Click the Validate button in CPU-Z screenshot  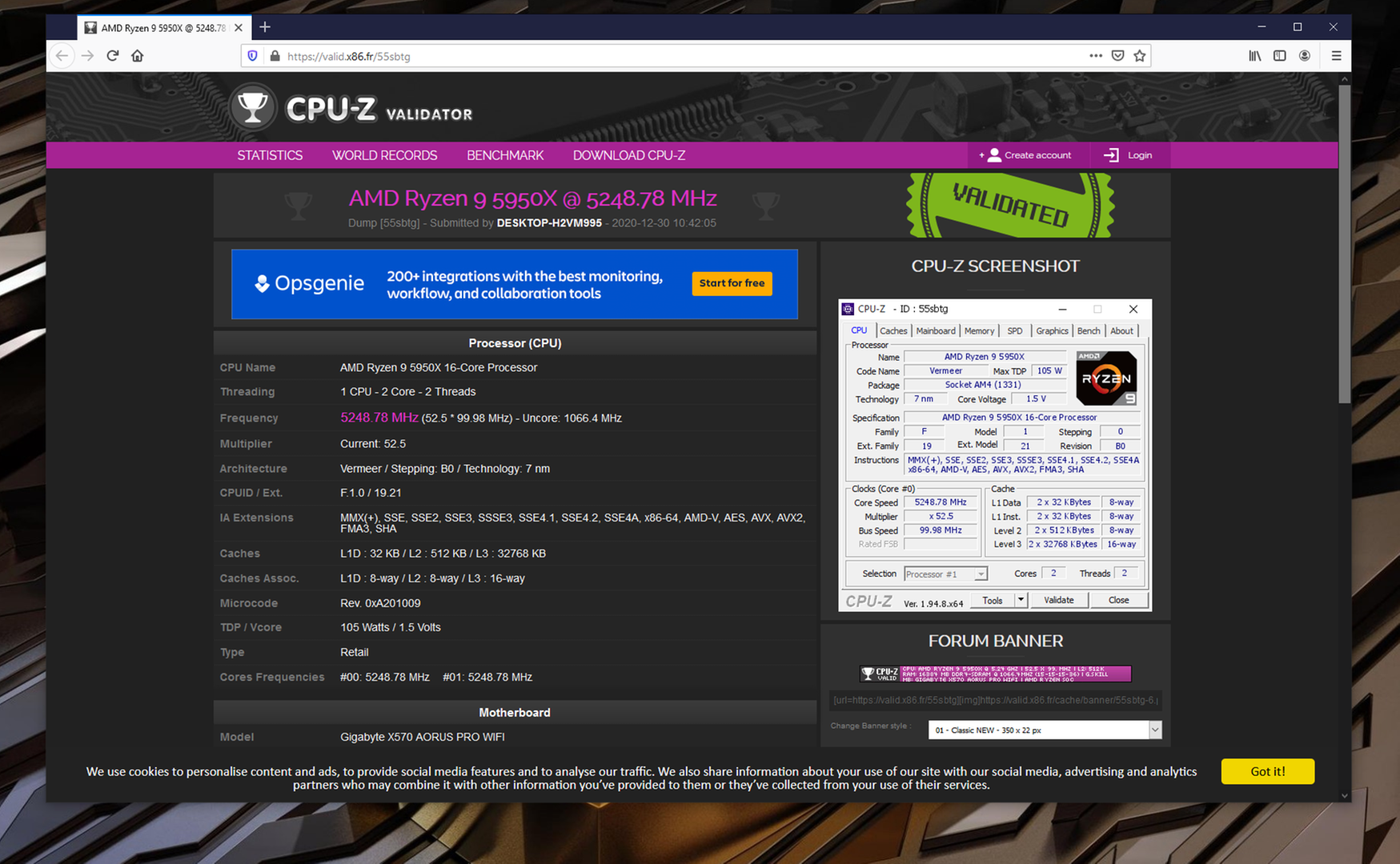[x=1058, y=600]
